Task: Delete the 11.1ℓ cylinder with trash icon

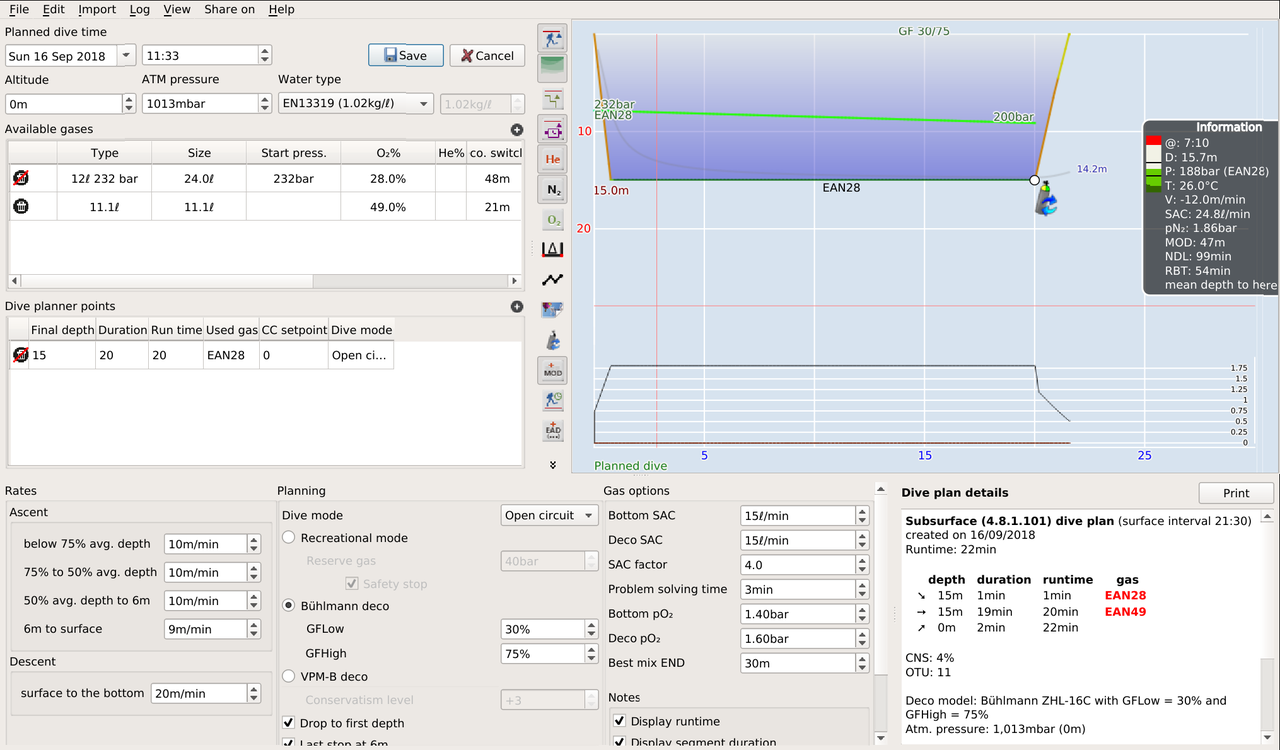Action: pyautogui.click(x=21, y=207)
